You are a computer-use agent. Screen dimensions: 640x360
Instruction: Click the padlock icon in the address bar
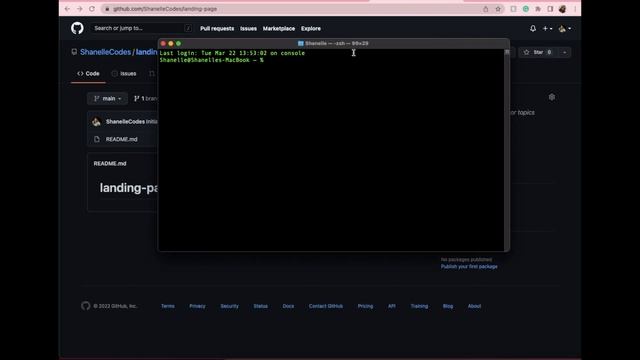click(107, 9)
